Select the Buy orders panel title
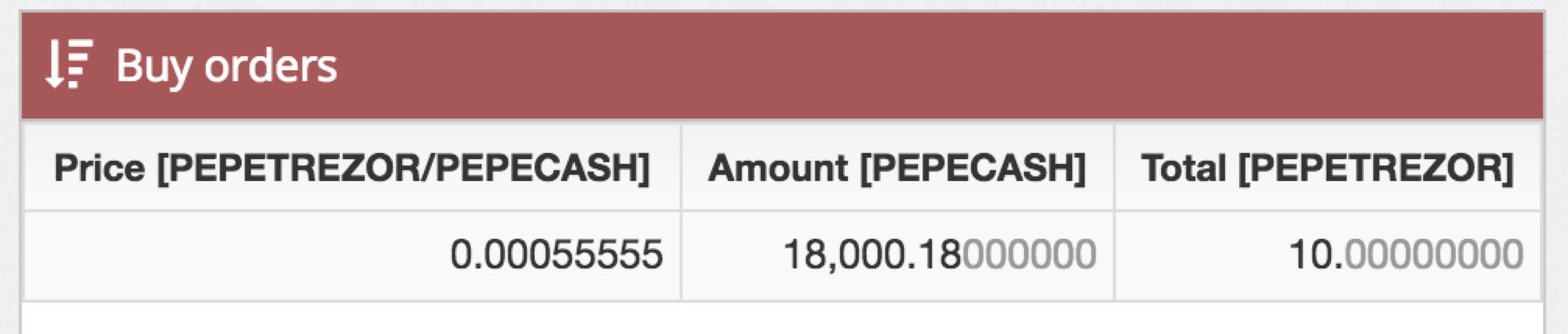Screen dimensions: 1568x334 click(x=227, y=66)
